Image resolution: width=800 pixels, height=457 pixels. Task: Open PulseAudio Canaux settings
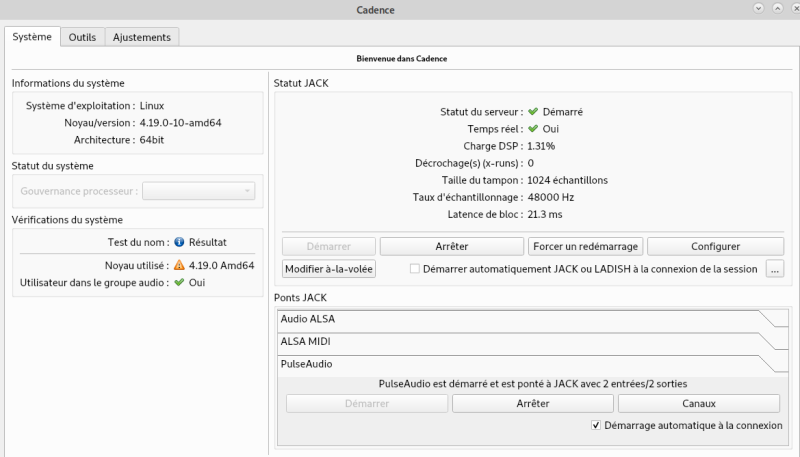pyautogui.click(x=700, y=403)
